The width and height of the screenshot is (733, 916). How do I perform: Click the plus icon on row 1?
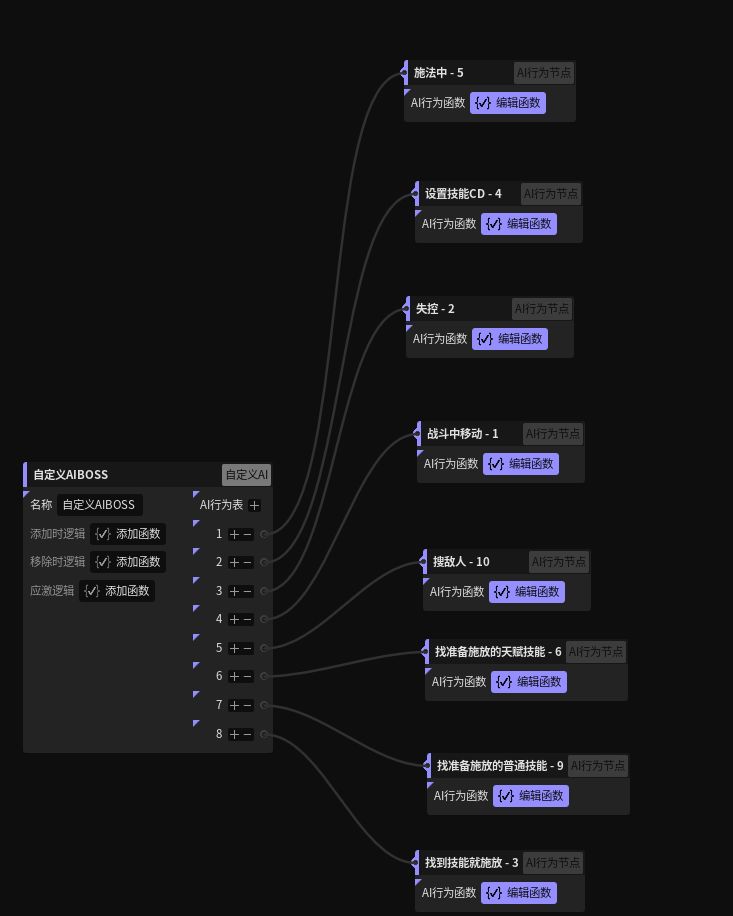(235, 534)
